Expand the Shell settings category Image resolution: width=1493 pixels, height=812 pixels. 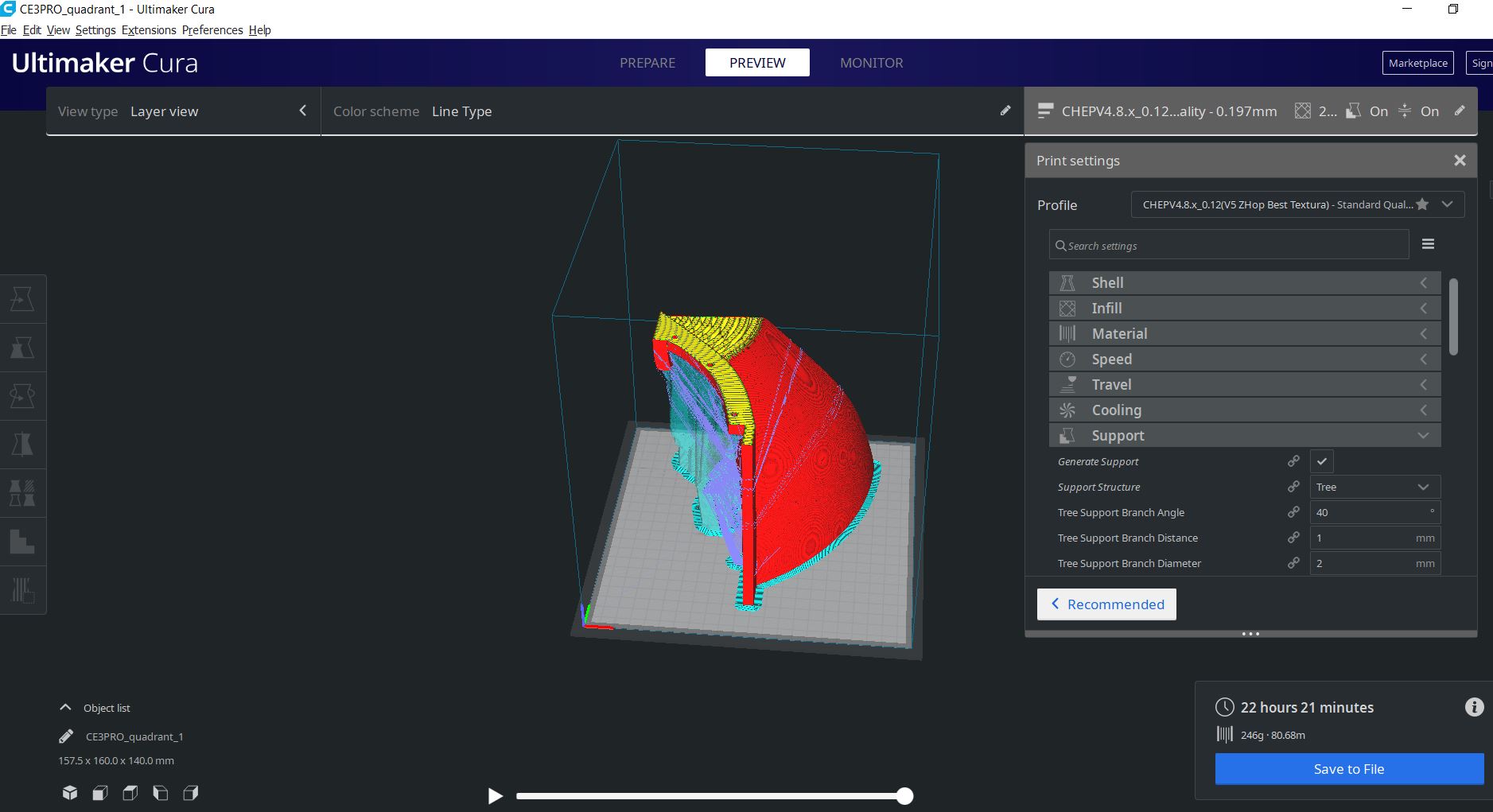pyautogui.click(x=1245, y=282)
